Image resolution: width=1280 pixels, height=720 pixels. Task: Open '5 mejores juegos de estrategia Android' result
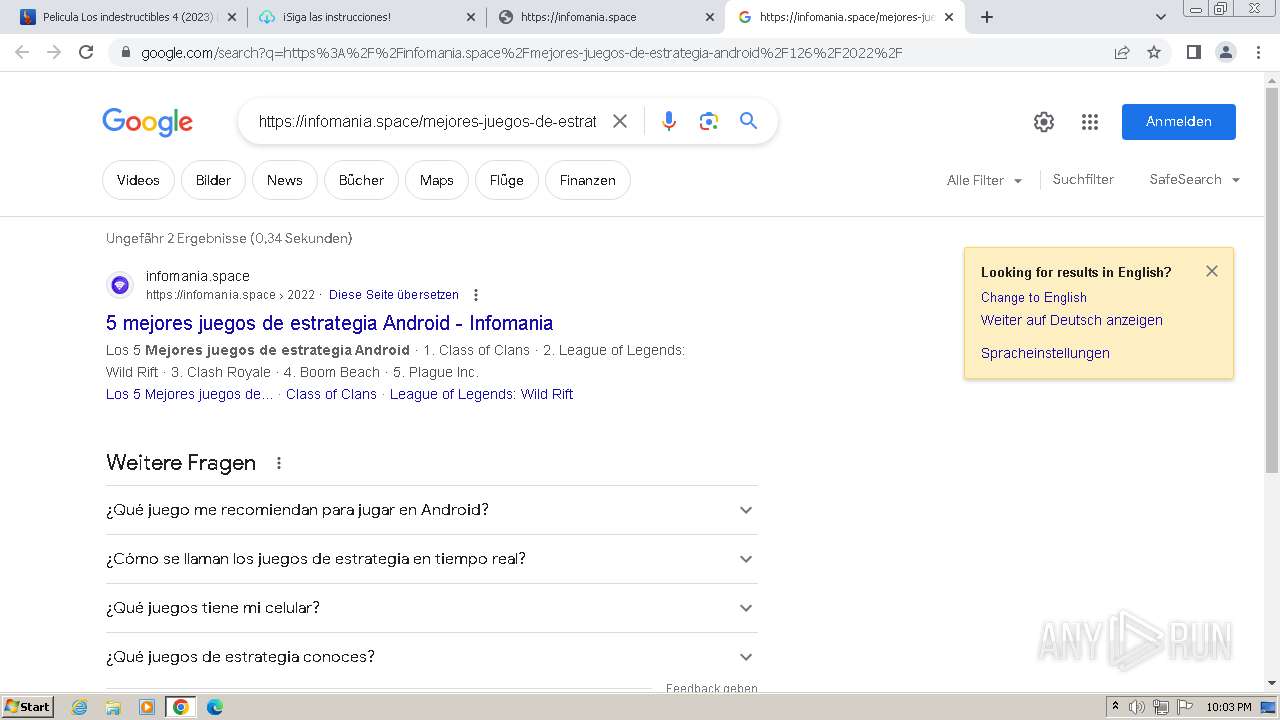click(x=329, y=323)
